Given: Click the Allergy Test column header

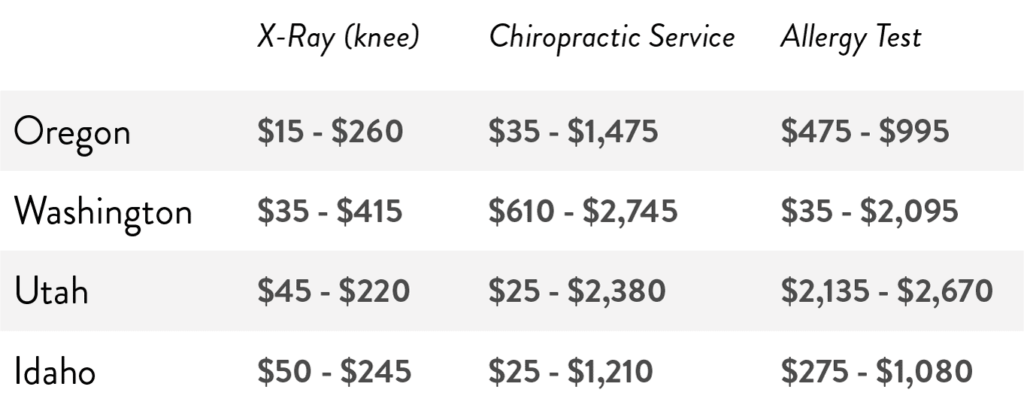Looking at the screenshot, I should click(x=851, y=39).
